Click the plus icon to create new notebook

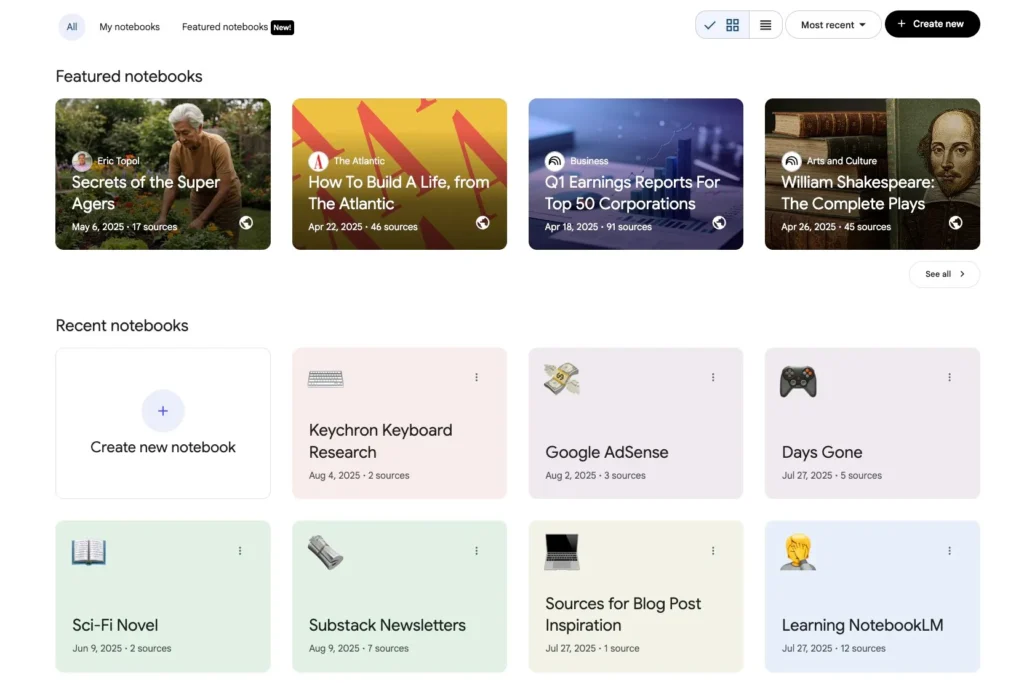[x=163, y=411]
